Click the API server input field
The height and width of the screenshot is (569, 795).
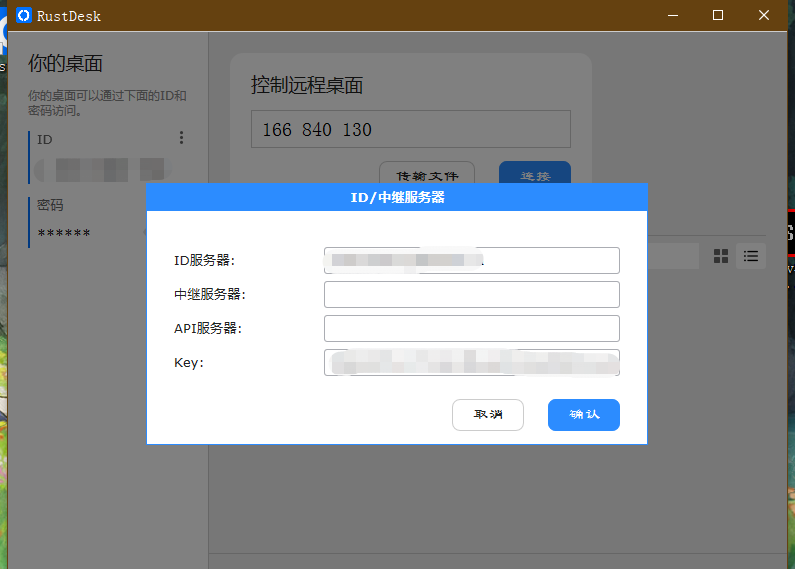pos(472,328)
